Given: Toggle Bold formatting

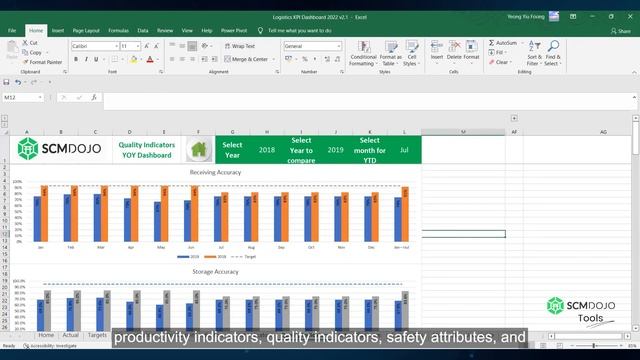Looking at the screenshot, I should pos(76,59).
